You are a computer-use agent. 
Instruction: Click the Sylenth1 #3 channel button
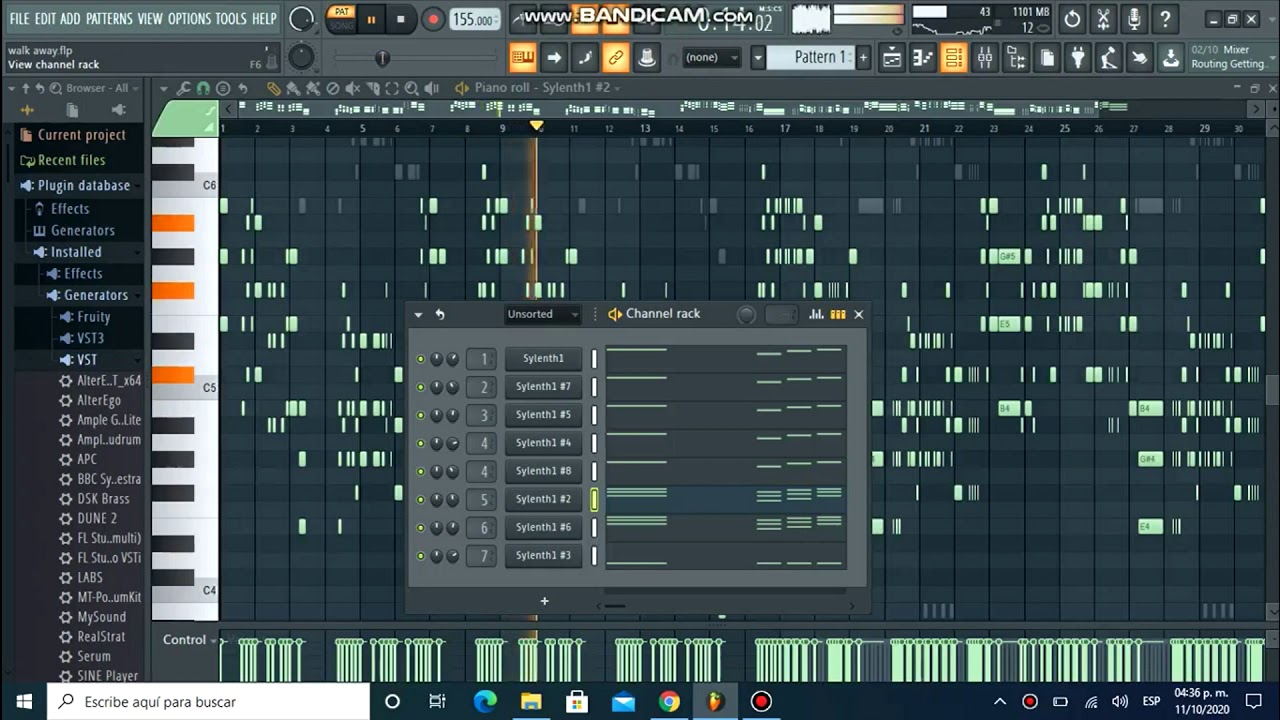click(x=543, y=555)
